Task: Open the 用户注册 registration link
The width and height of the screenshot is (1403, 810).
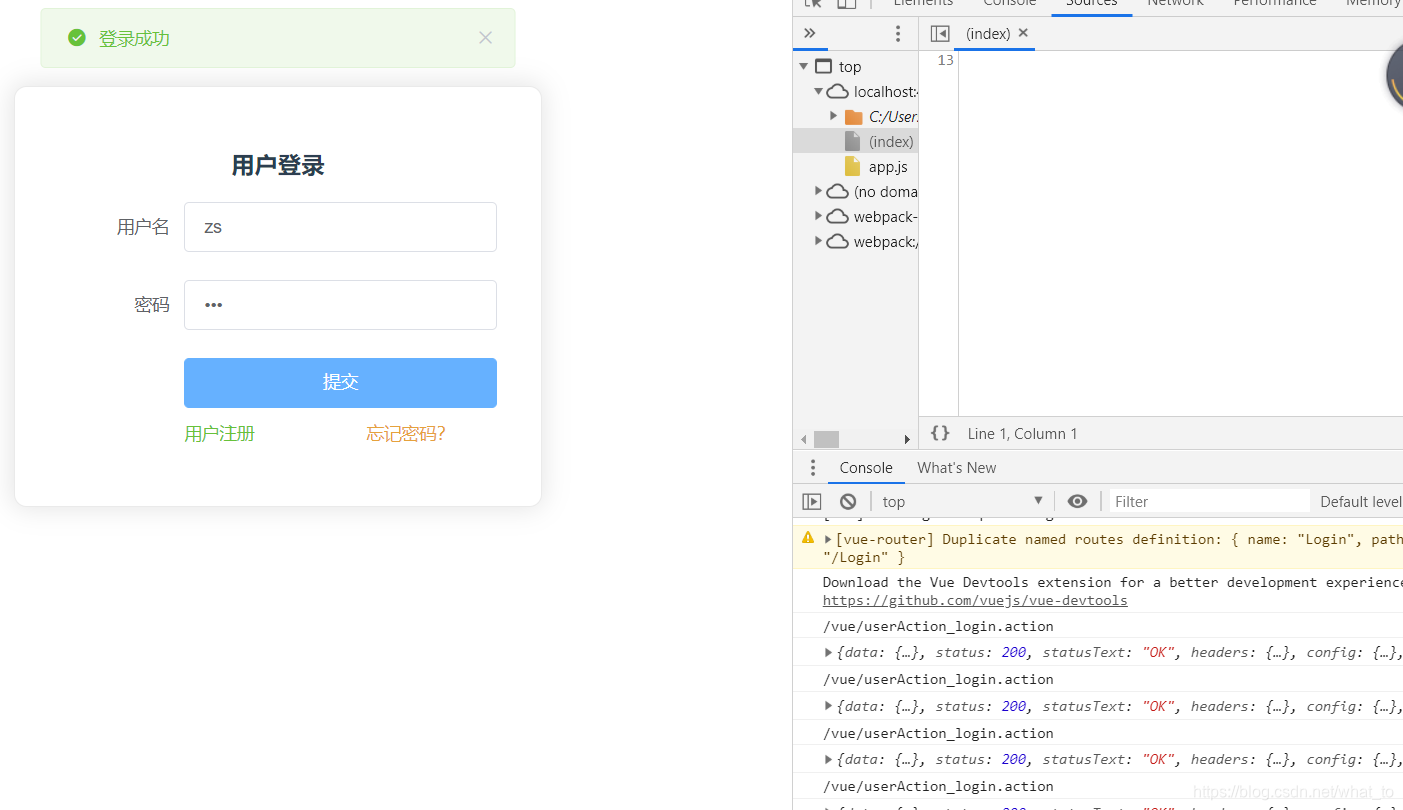Action: [x=220, y=433]
